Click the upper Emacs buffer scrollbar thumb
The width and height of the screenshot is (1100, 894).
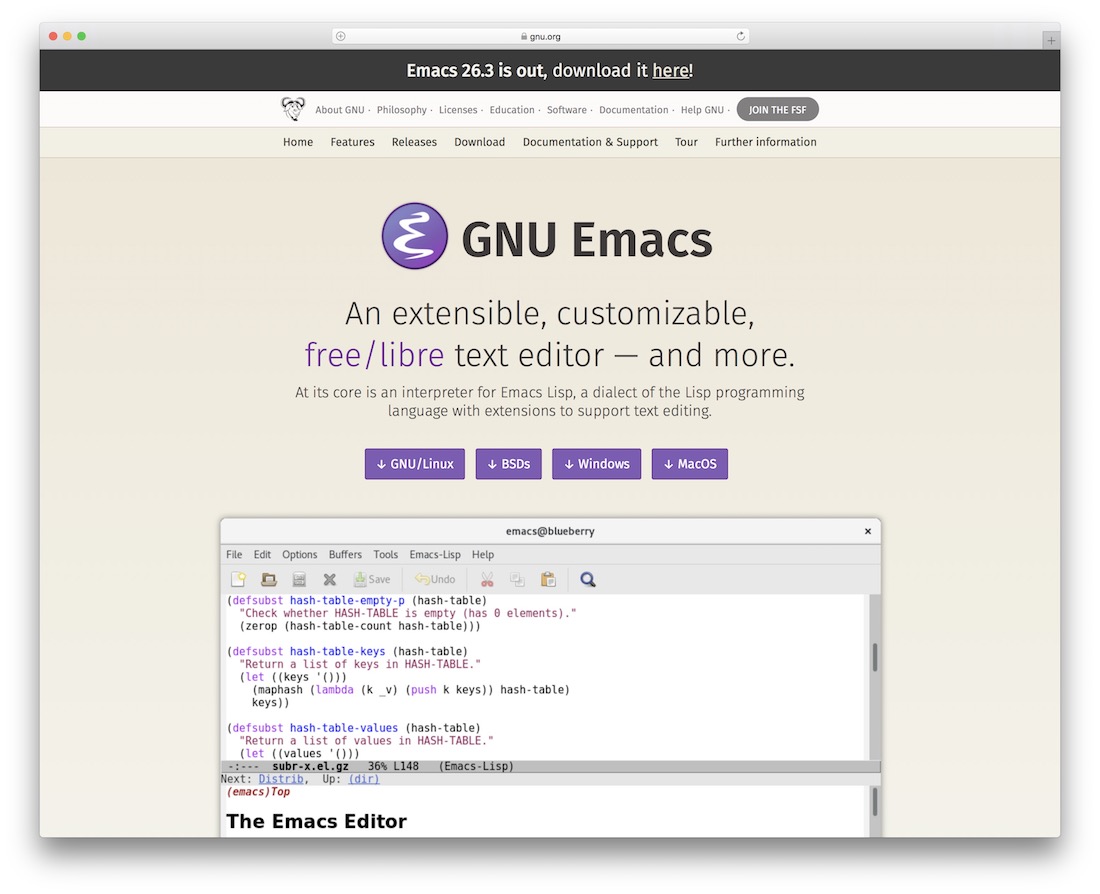875,657
